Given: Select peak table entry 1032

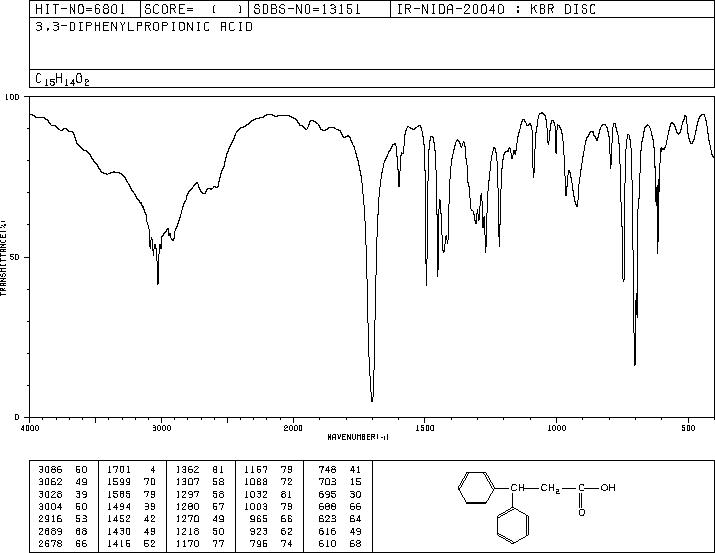Looking at the screenshot, I should (x=269, y=494).
